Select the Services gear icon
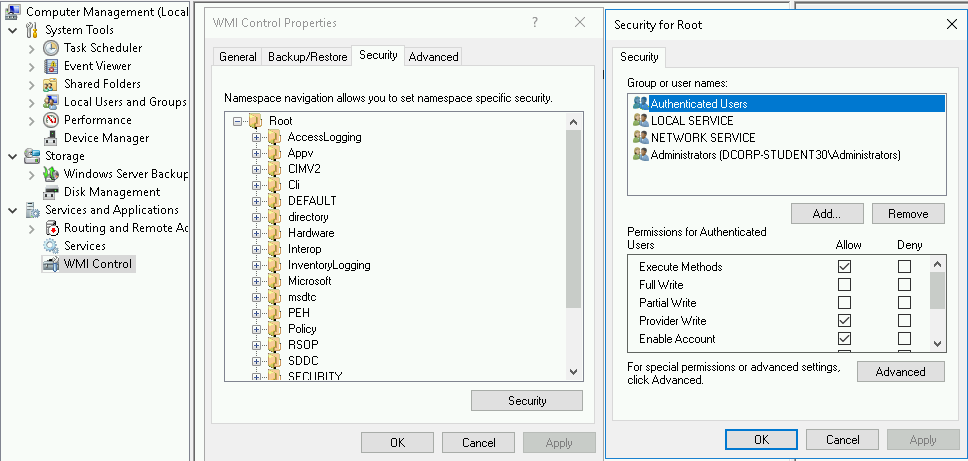The image size is (968, 461). [51, 246]
